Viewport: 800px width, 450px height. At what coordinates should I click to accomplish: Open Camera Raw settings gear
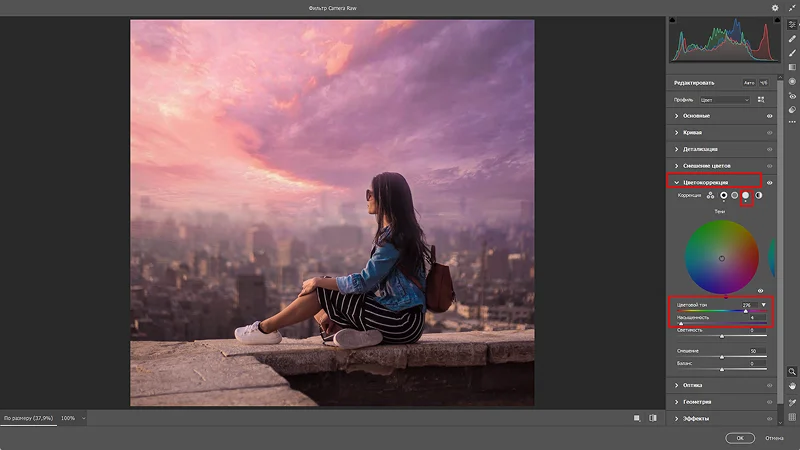point(775,8)
